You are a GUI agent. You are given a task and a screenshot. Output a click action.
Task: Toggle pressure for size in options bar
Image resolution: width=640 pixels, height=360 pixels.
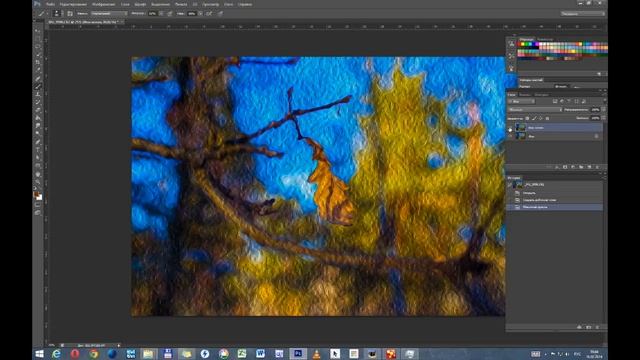220,13
